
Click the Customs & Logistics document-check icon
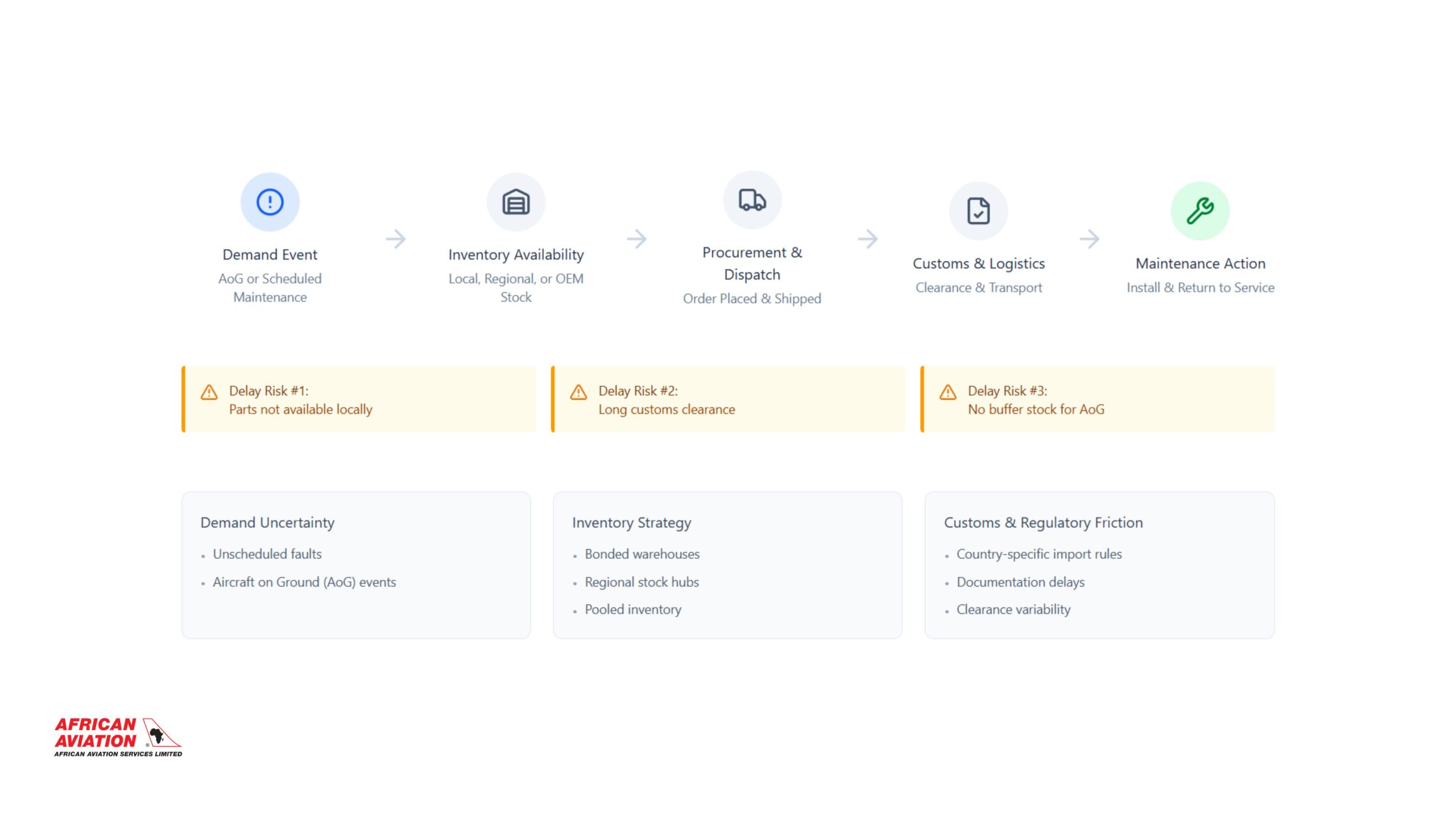pos(978,211)
